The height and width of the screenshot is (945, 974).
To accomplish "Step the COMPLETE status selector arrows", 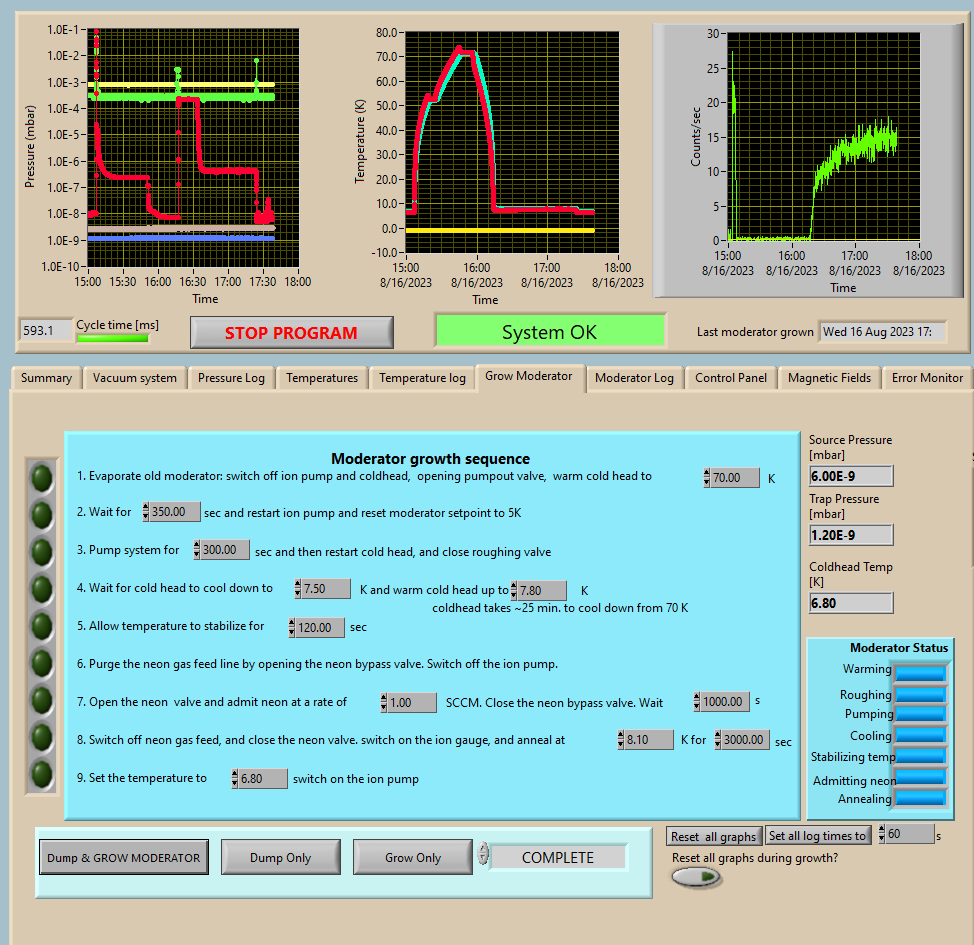I will [x=483, y=854].
